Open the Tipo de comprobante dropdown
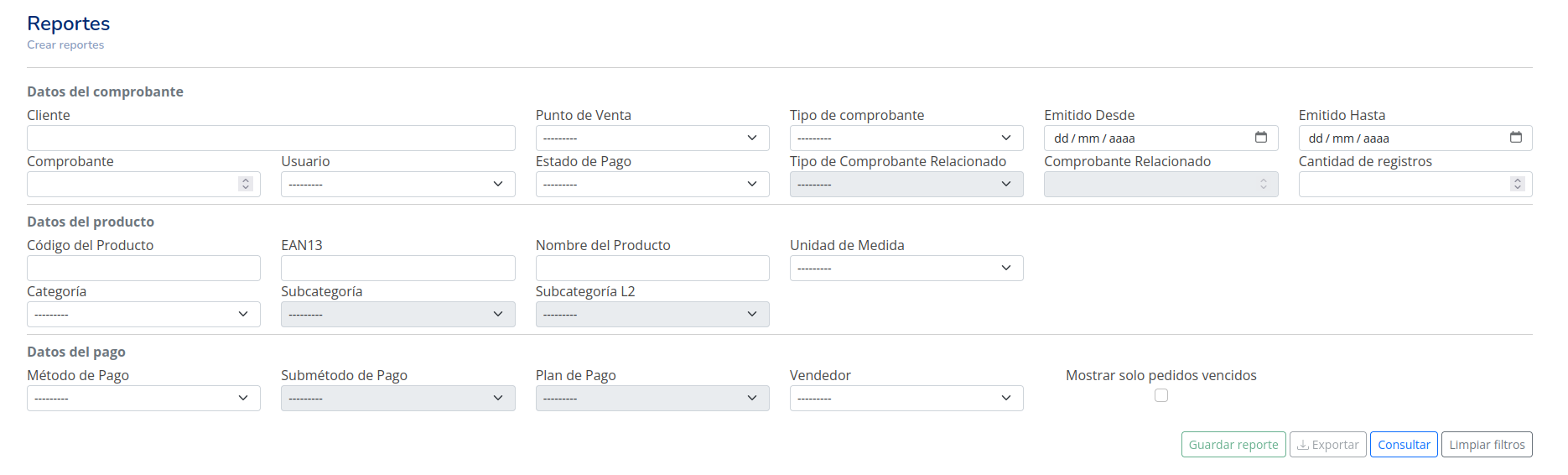Viewport: 1568px width, 475px height. click(x=906, y=138)
